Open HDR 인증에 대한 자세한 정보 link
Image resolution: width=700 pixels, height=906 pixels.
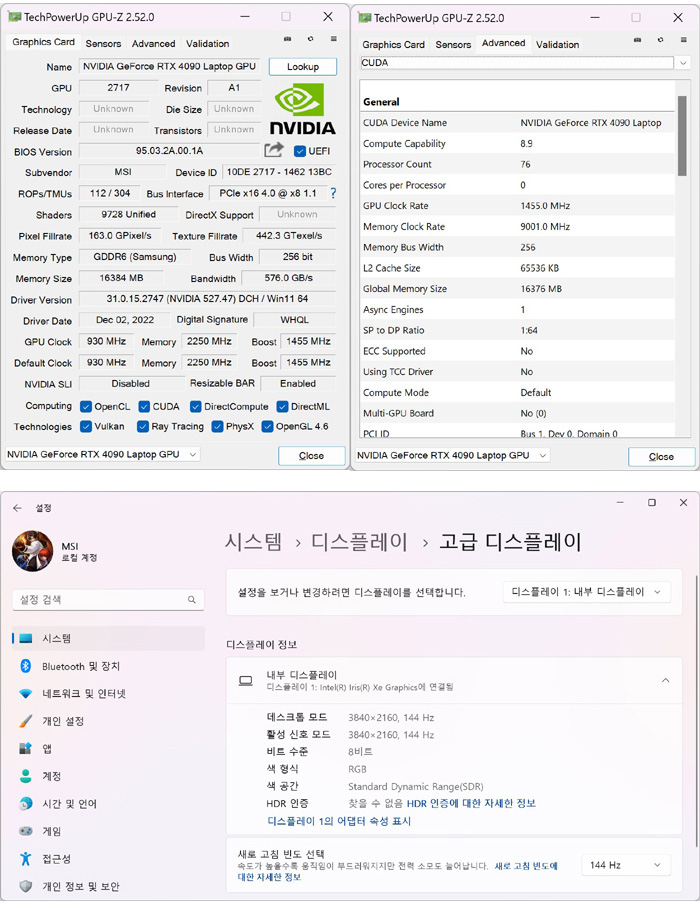coord(471,803)
